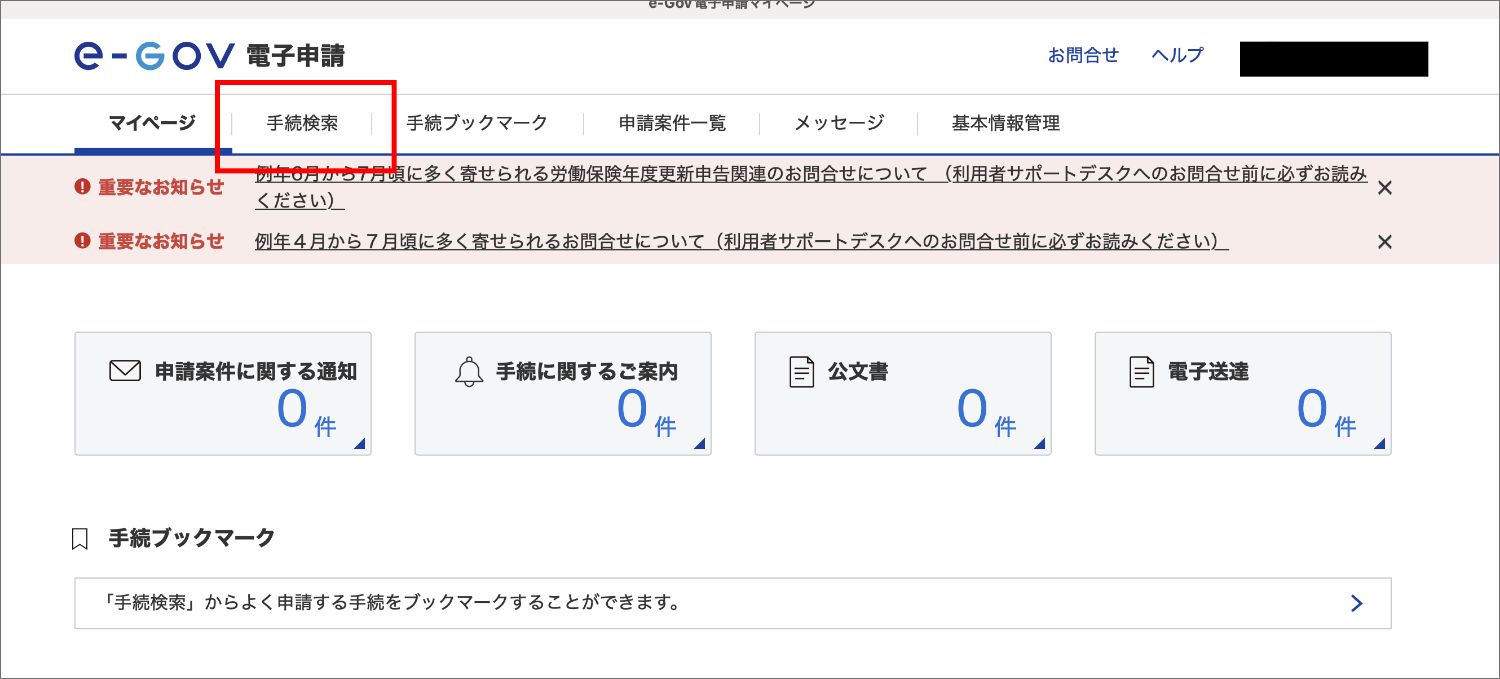Click the envelope icon on 申請案件に関する通知
Viewport: 1500px width, 679px height.
pos(125,371)
